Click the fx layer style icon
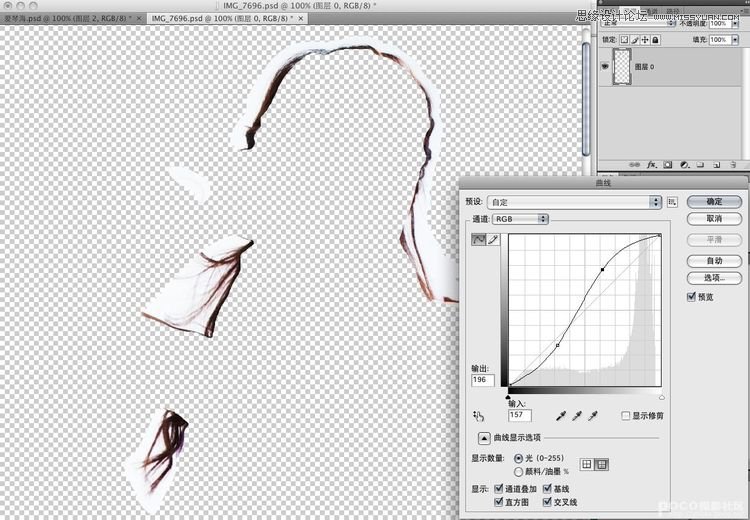The image size is (750, 520). pos(650,162)
